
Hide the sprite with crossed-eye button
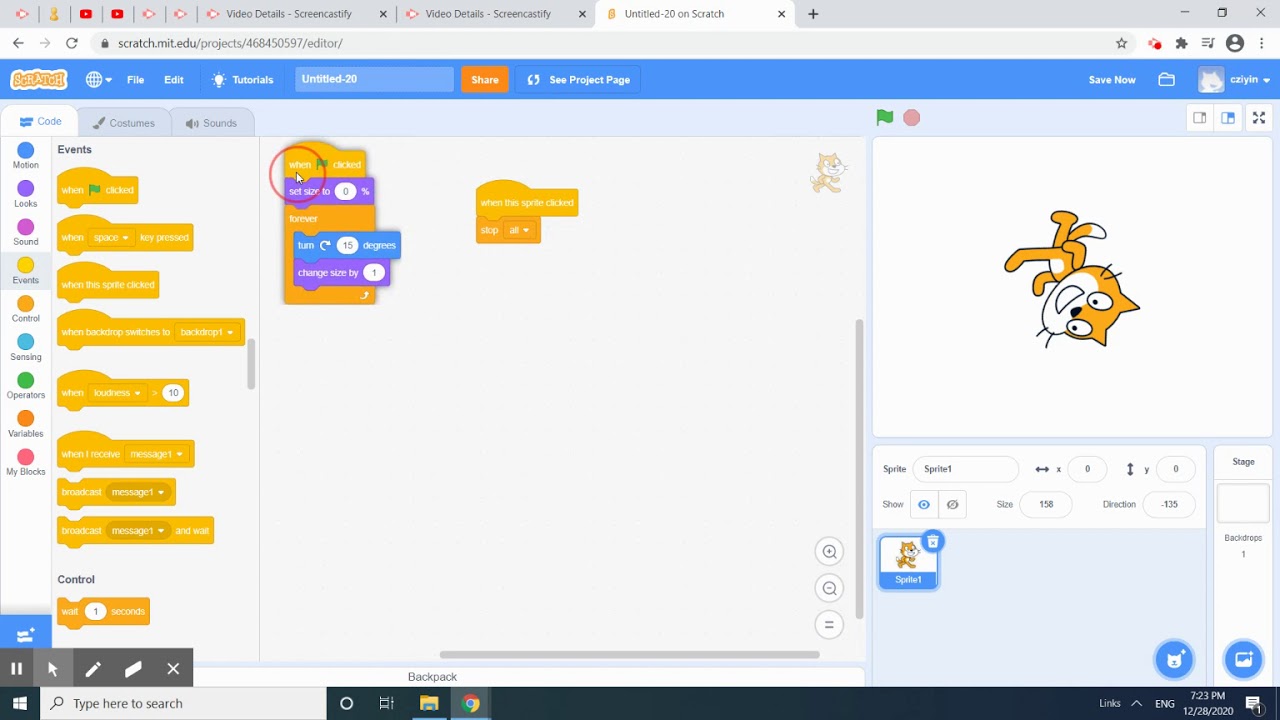(952, 504)
